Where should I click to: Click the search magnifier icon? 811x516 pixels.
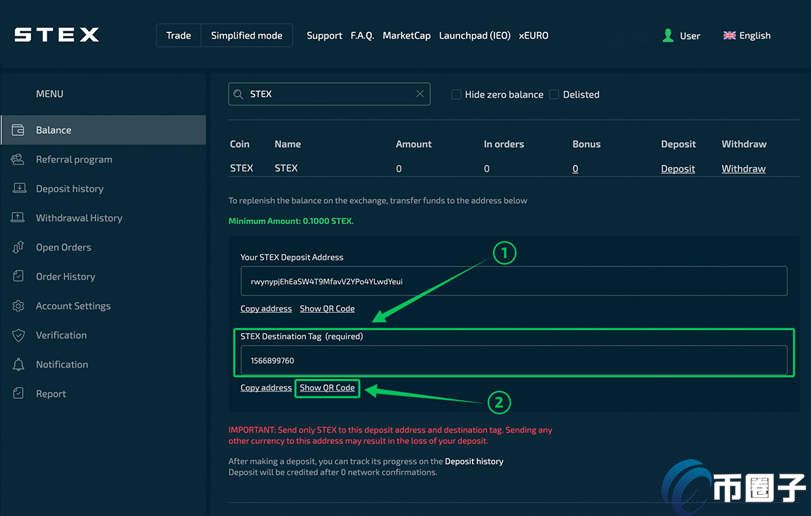[x=238, y=94]
